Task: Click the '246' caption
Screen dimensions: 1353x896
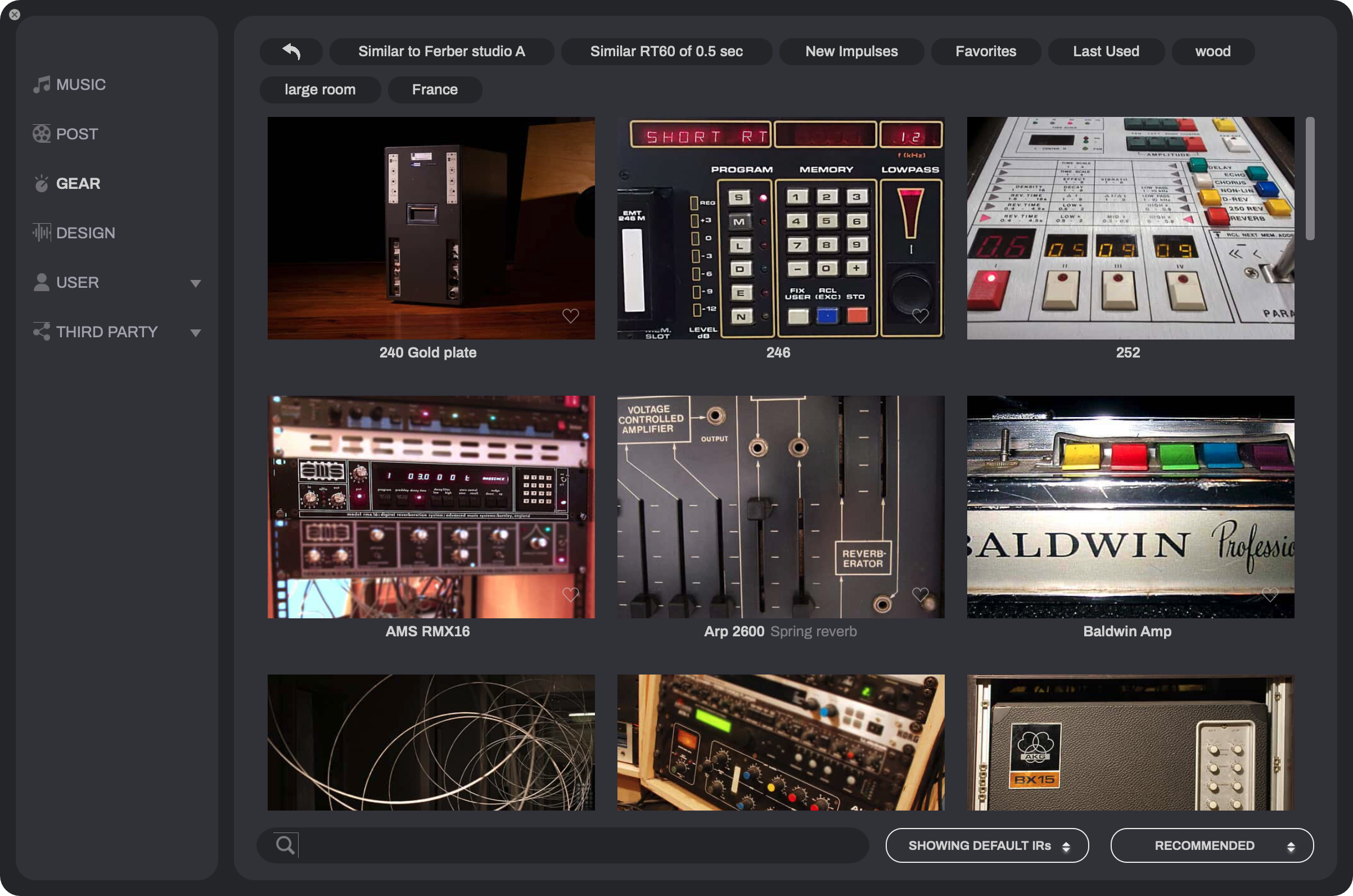Action: coord(778,352)
